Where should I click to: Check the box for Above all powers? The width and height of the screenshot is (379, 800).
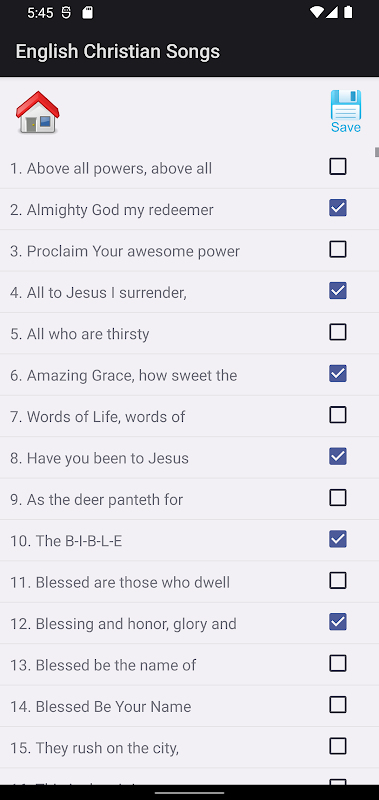click(x=338, y=166)
